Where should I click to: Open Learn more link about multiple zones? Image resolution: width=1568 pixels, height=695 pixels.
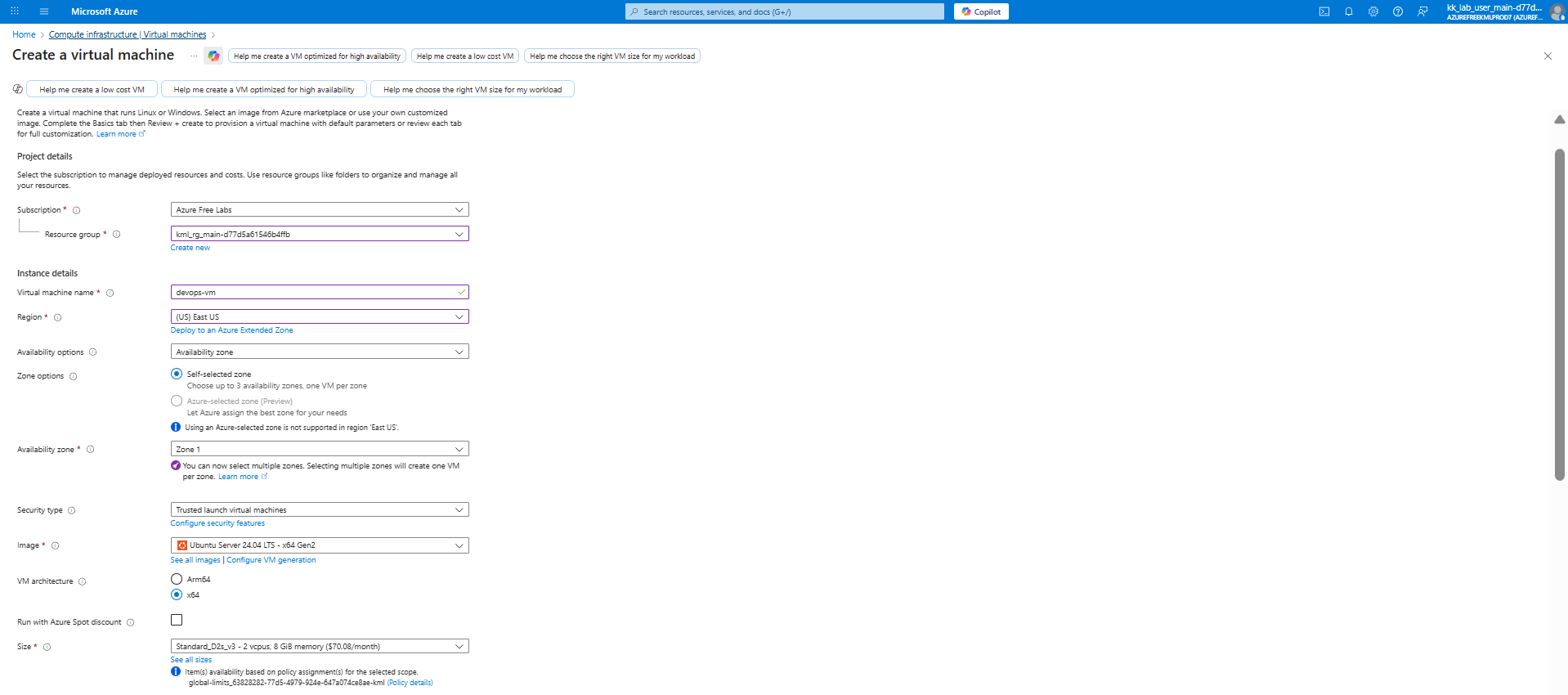(242, 477)
